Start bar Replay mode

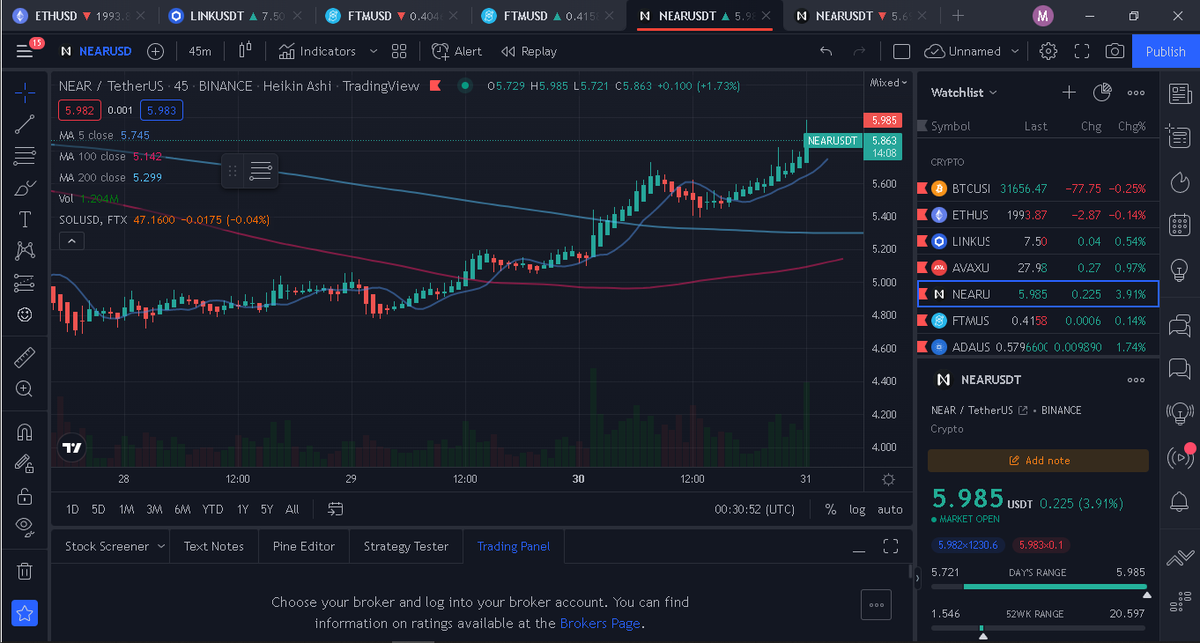pyautogui.click(x=529, y=51)
